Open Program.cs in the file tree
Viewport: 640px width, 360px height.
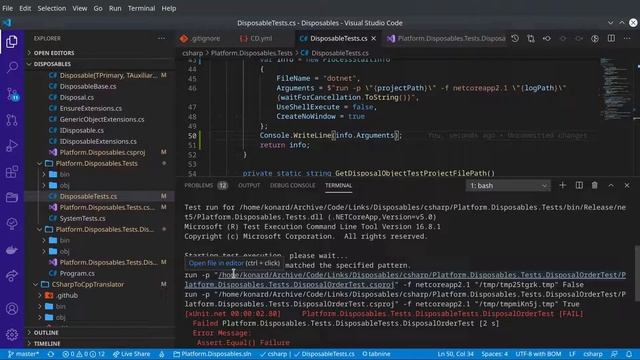point(77,273)
